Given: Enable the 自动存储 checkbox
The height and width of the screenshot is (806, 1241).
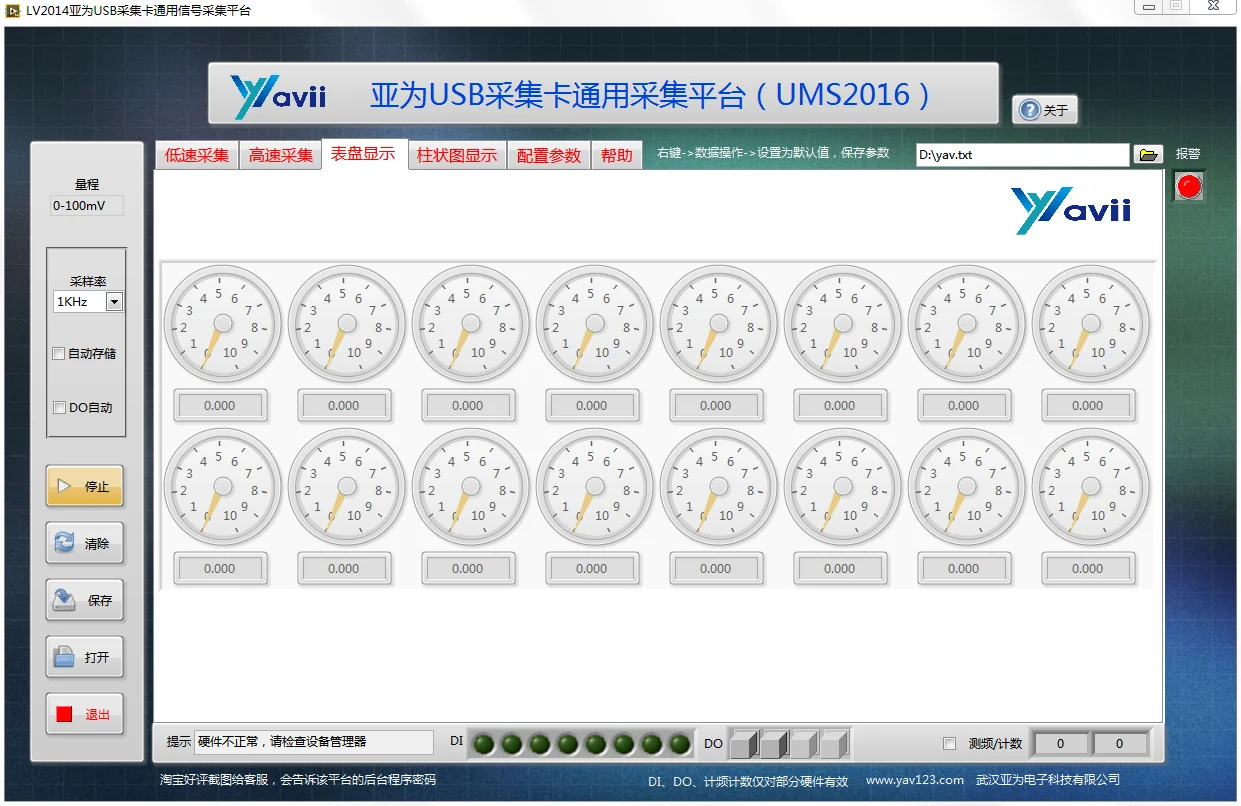Looking at the screenshot, I should tap(59, 354).
